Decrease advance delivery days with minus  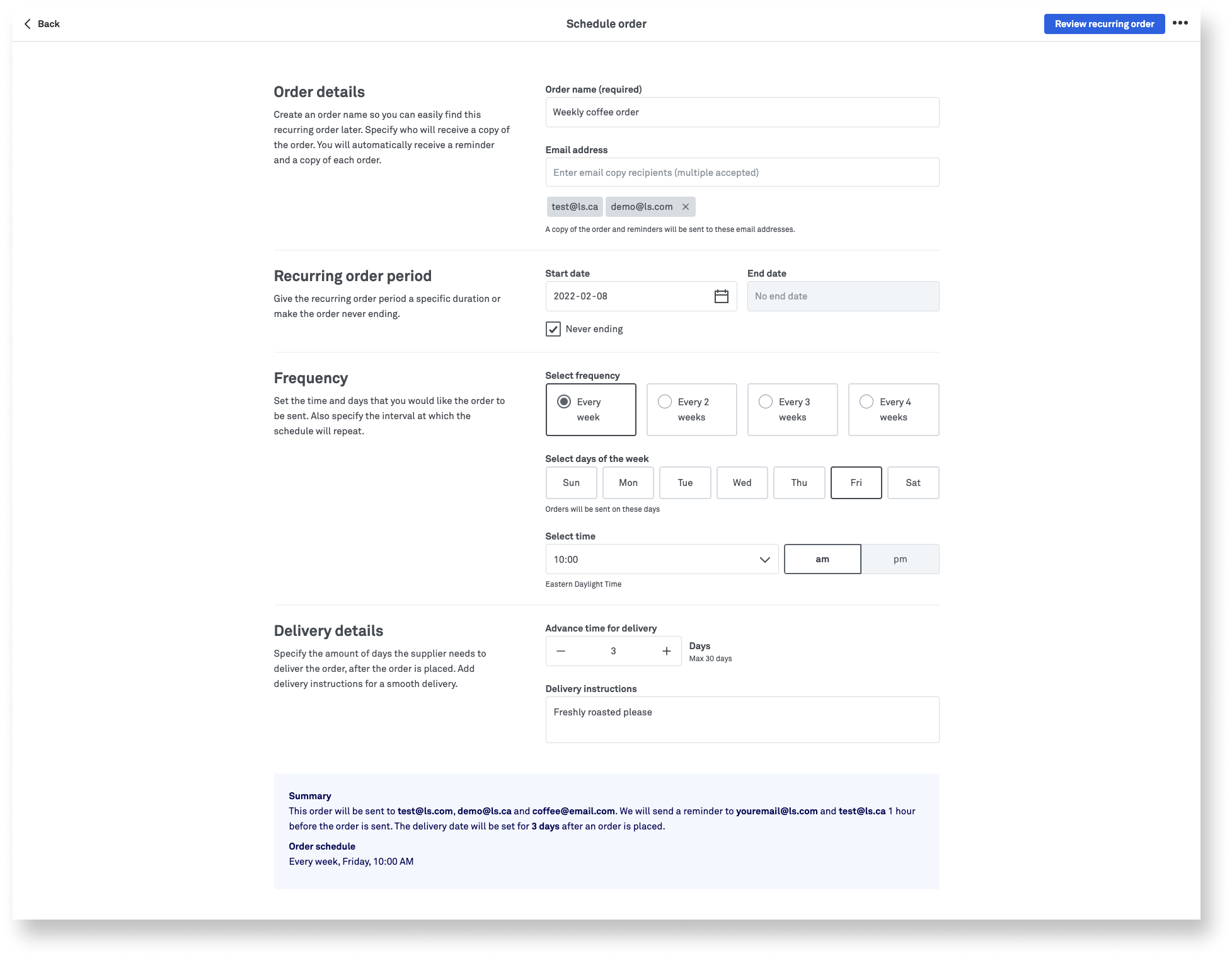click(561, 651)
